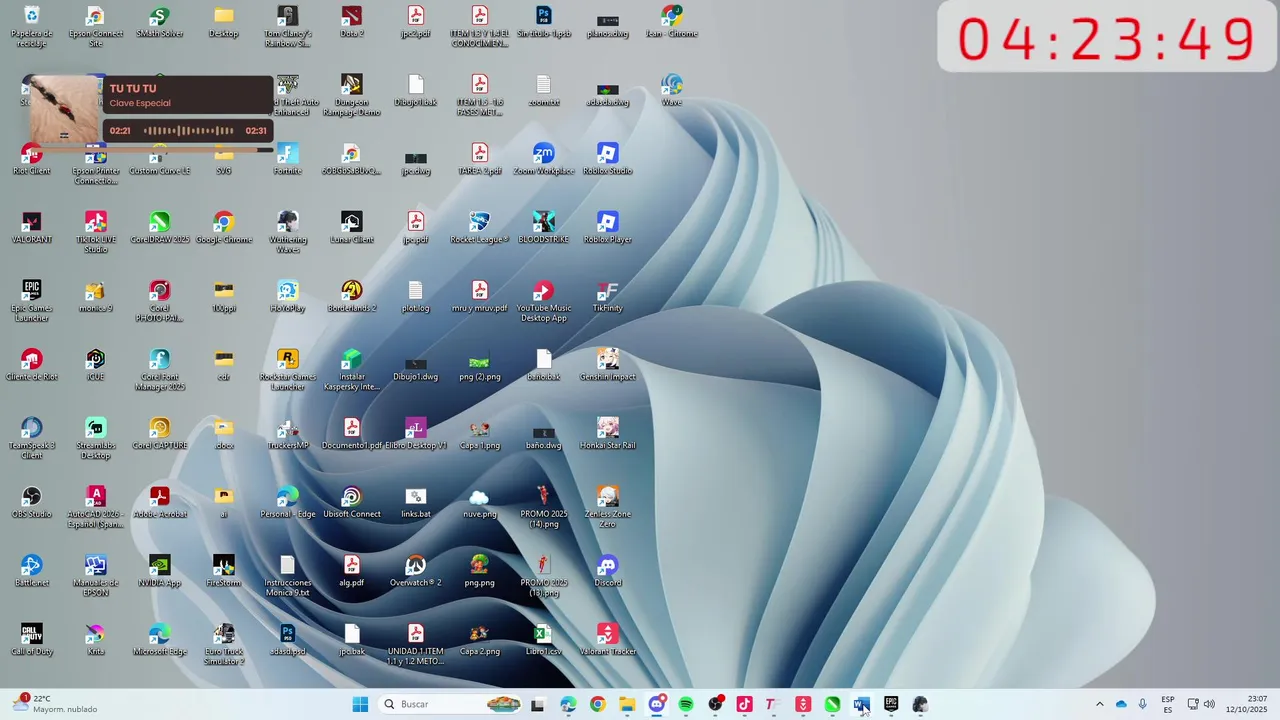Open Tom Clancy's Rainbow Six shortcut
The width and height of the screenshot is (1280, 720).
(288, 26)
